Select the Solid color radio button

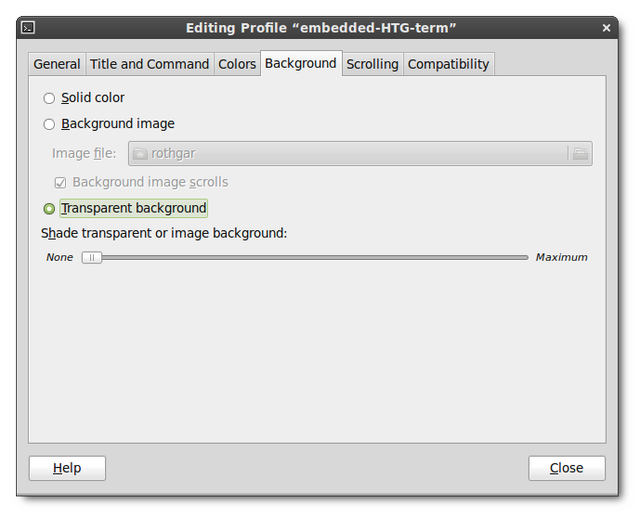[49, 98]
